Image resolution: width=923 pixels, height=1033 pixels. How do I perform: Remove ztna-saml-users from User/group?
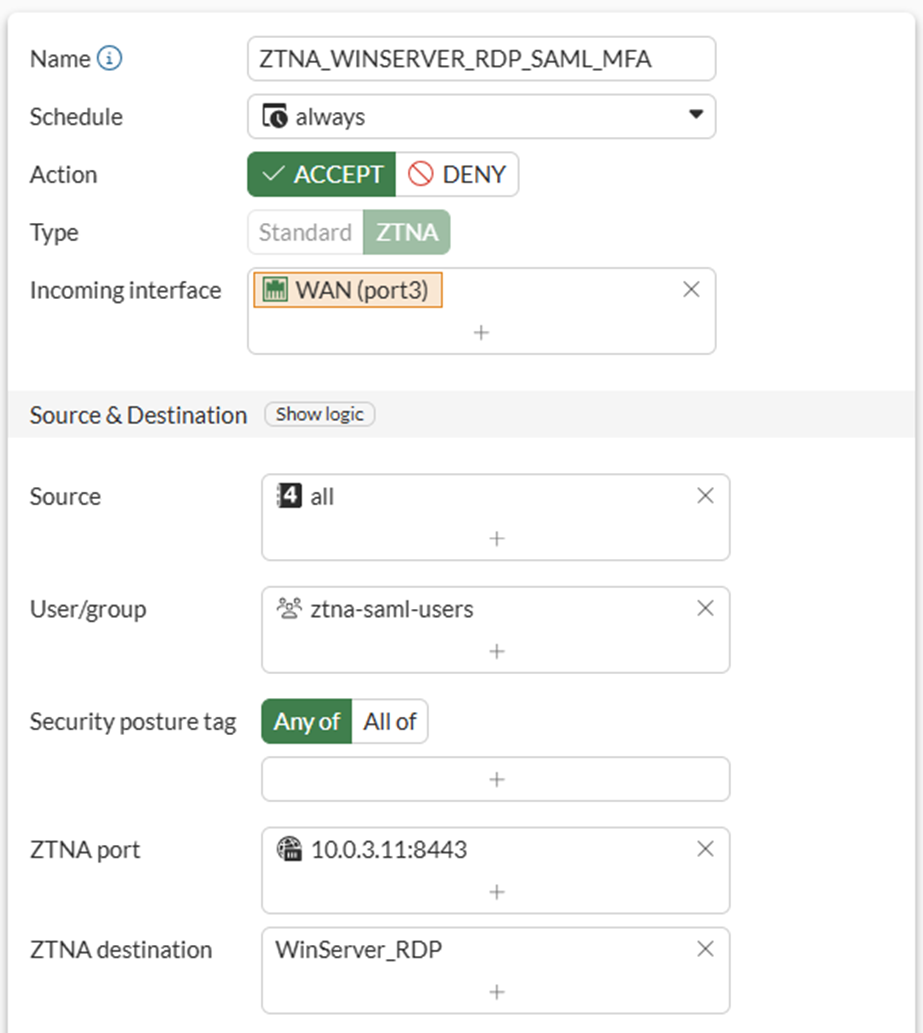pyautogui.click(x=705, y=608)
